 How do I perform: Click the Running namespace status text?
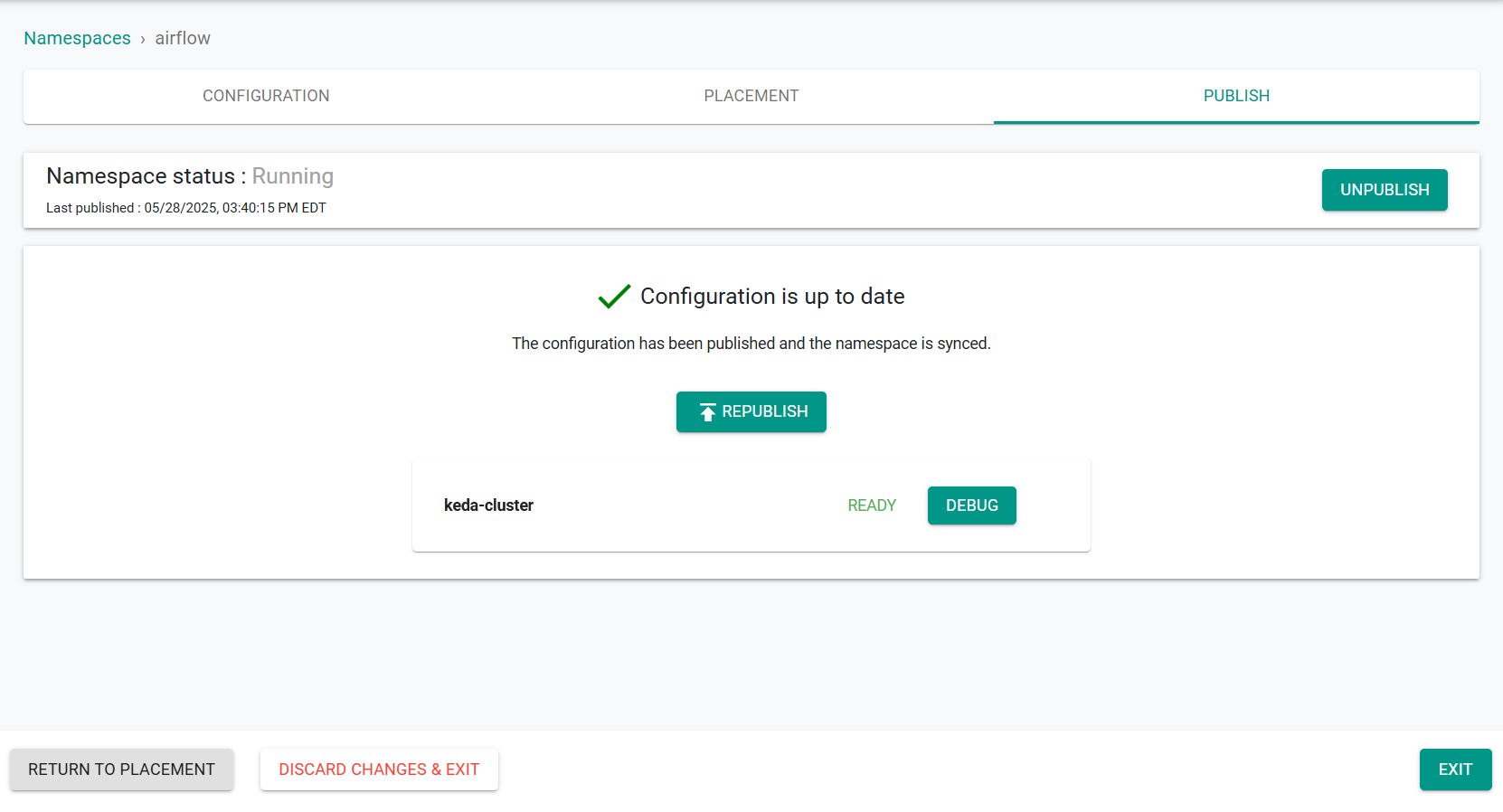pos(292,176)
